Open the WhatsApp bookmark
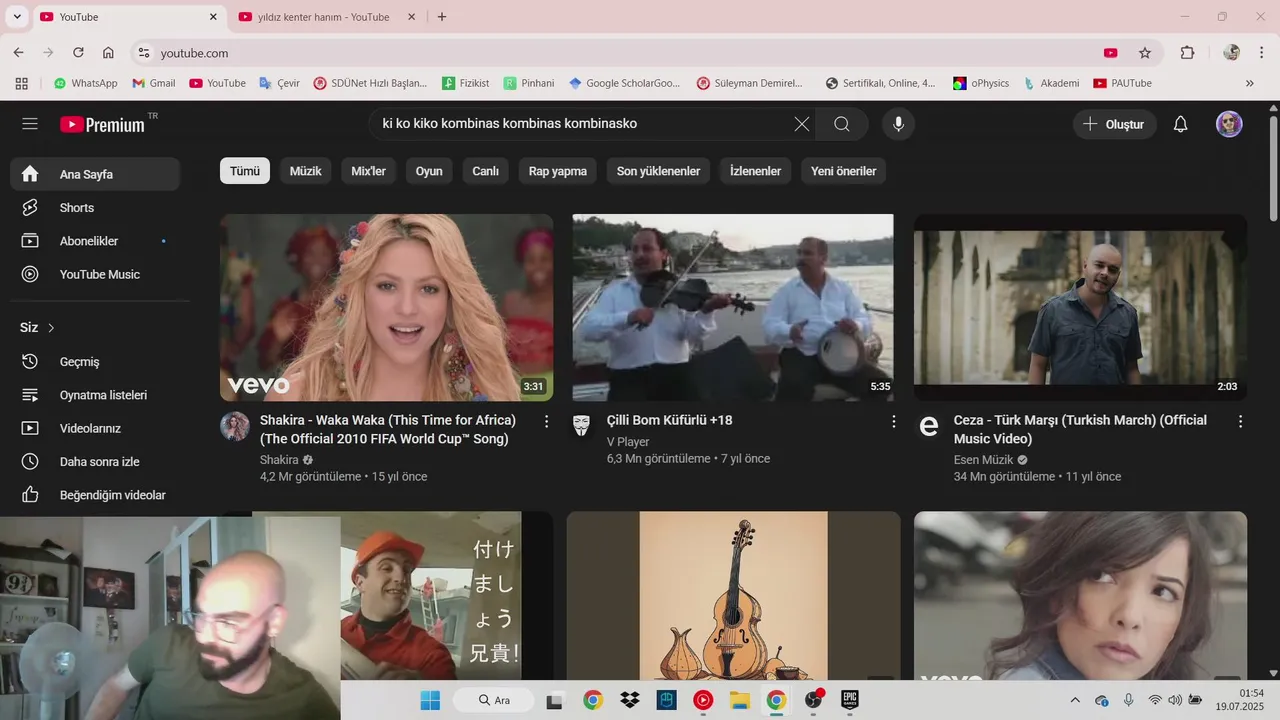Image resolution: width=1280 pixels, height=720 pixels. point(86,83)
